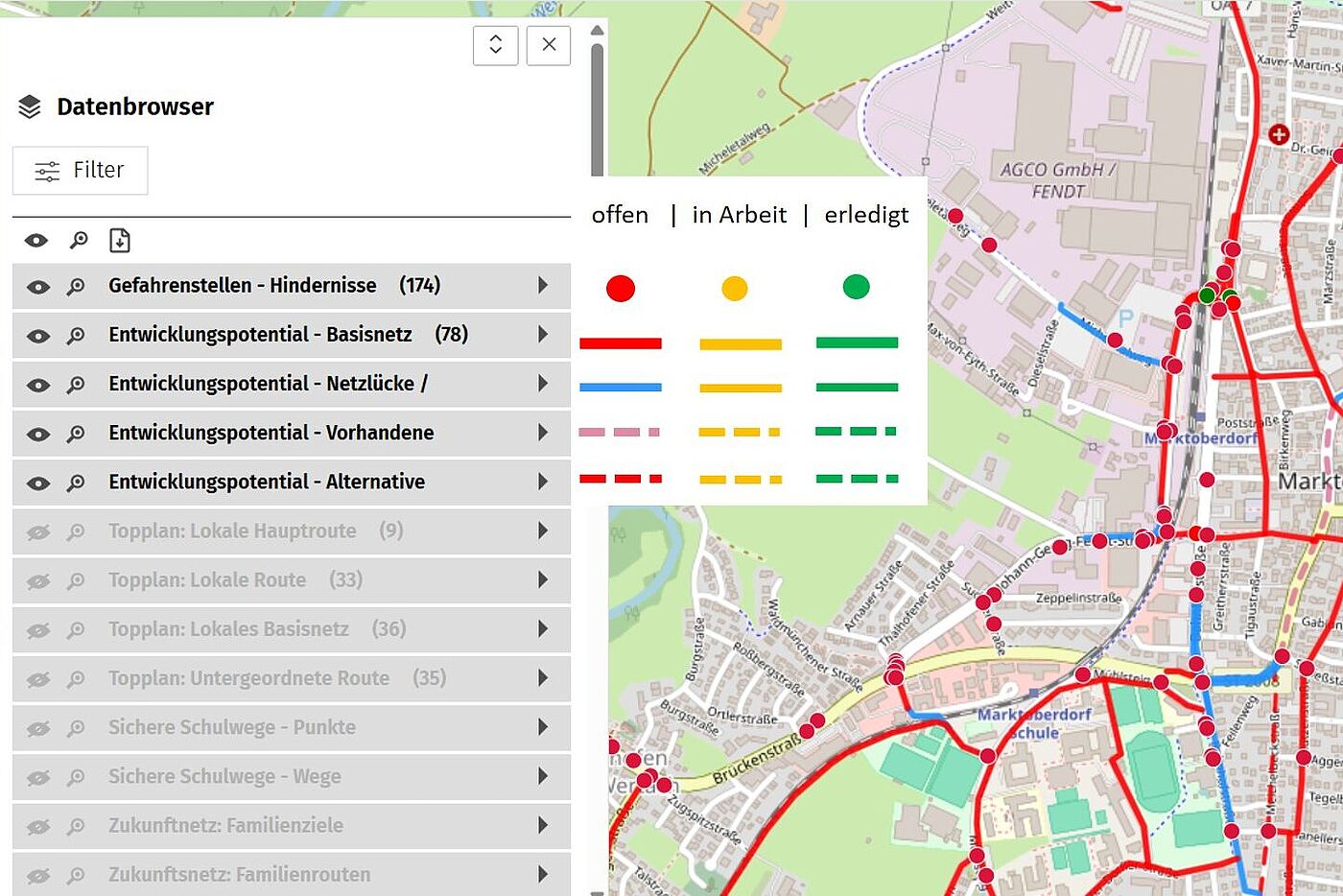Click the green erledigt point near the railway
Screen dimensions: 1343x896
tap(1207, 295)
